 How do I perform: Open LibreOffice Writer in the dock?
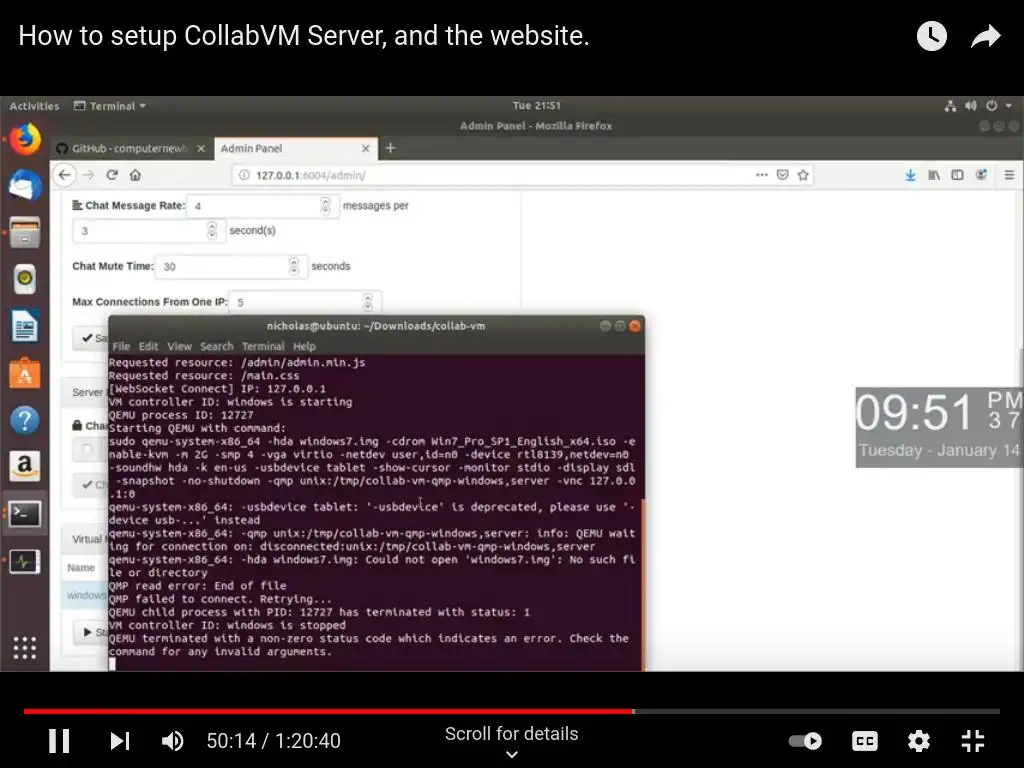[25, 326]
